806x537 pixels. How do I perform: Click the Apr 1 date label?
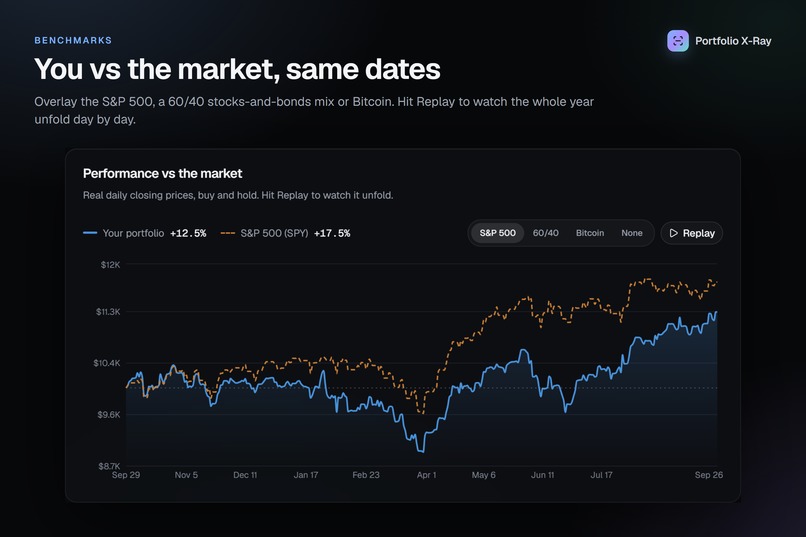[x=426, y=475]
